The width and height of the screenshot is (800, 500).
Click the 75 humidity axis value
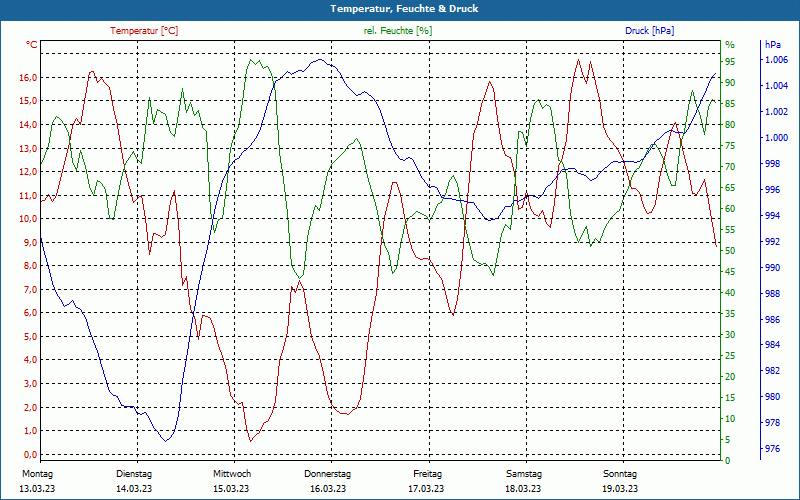(730, 146)
